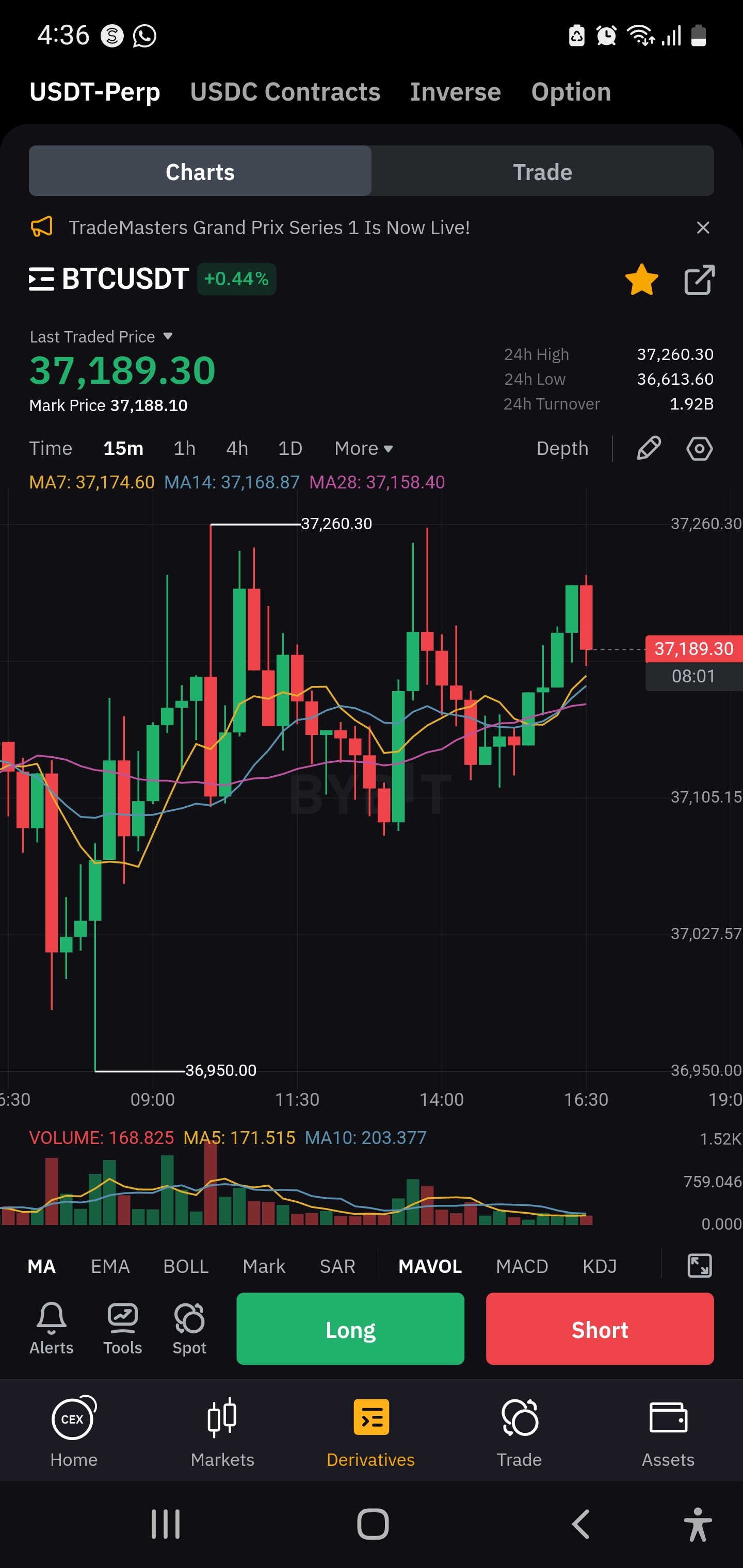Tap the 24h Low value 36,613.60
Screen dimensions: 743x1568
point(675,379)
